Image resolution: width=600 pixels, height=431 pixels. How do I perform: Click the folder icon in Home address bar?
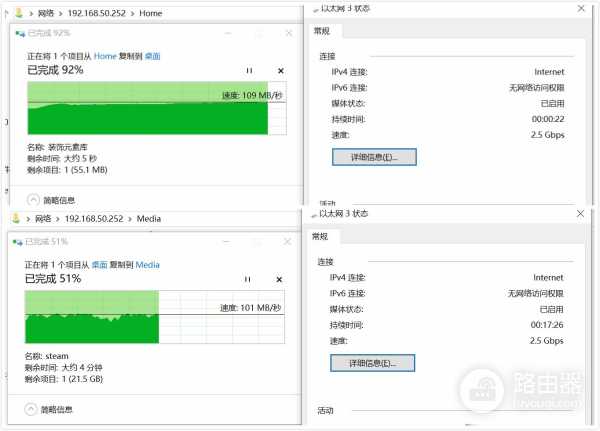point(19,13)
